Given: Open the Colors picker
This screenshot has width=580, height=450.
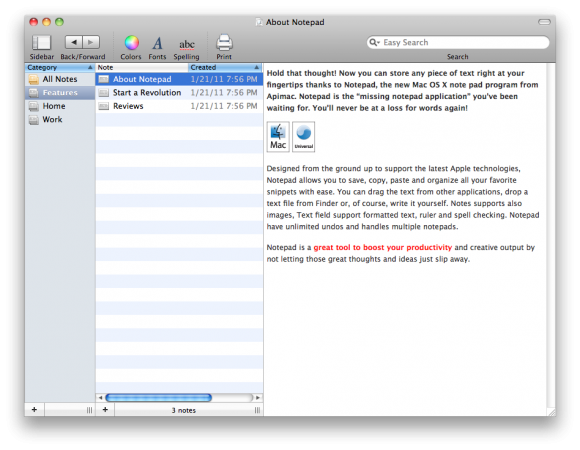Looking at the screenshot, I should (x=131, y=43).
